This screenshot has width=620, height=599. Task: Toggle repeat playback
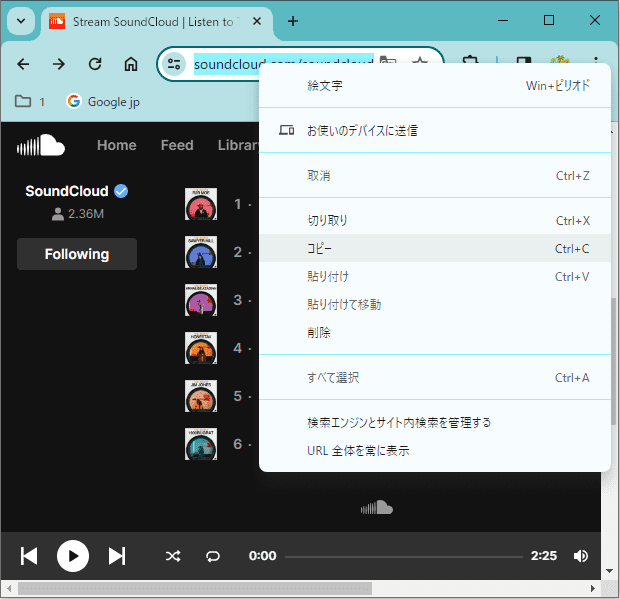(213, 556)
